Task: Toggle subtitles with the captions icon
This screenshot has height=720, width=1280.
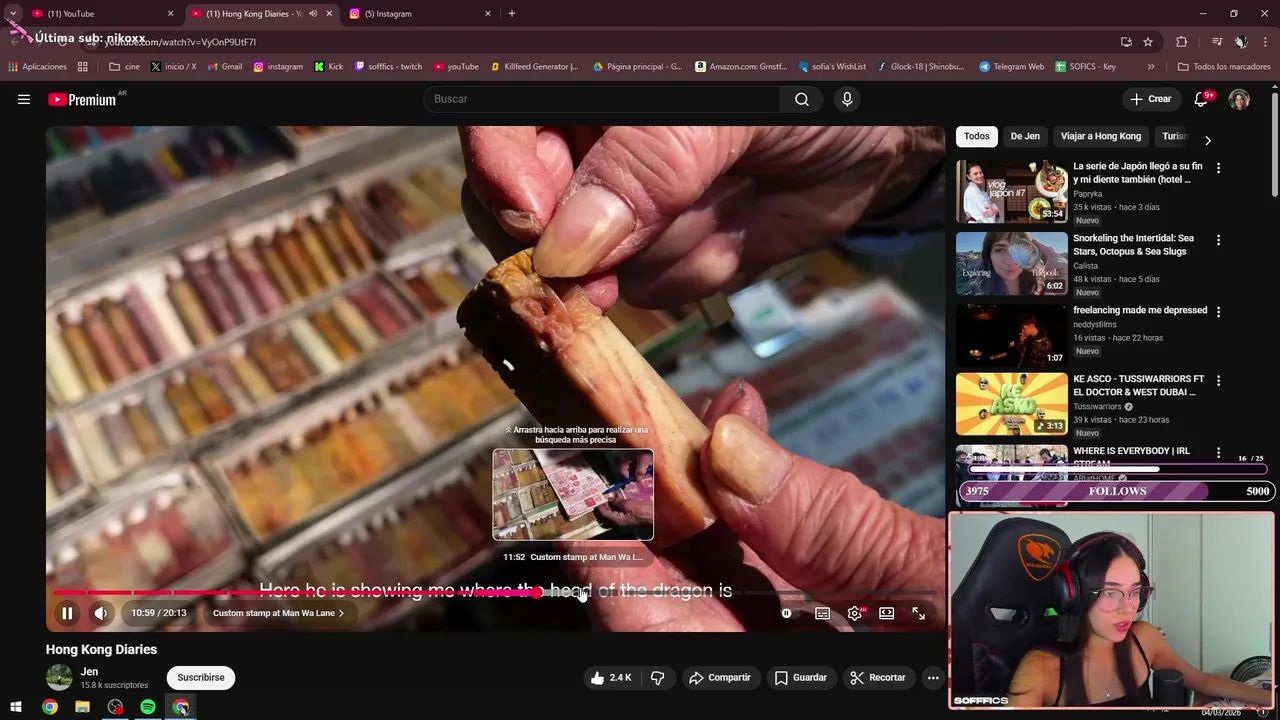Action: pos(822,613)
